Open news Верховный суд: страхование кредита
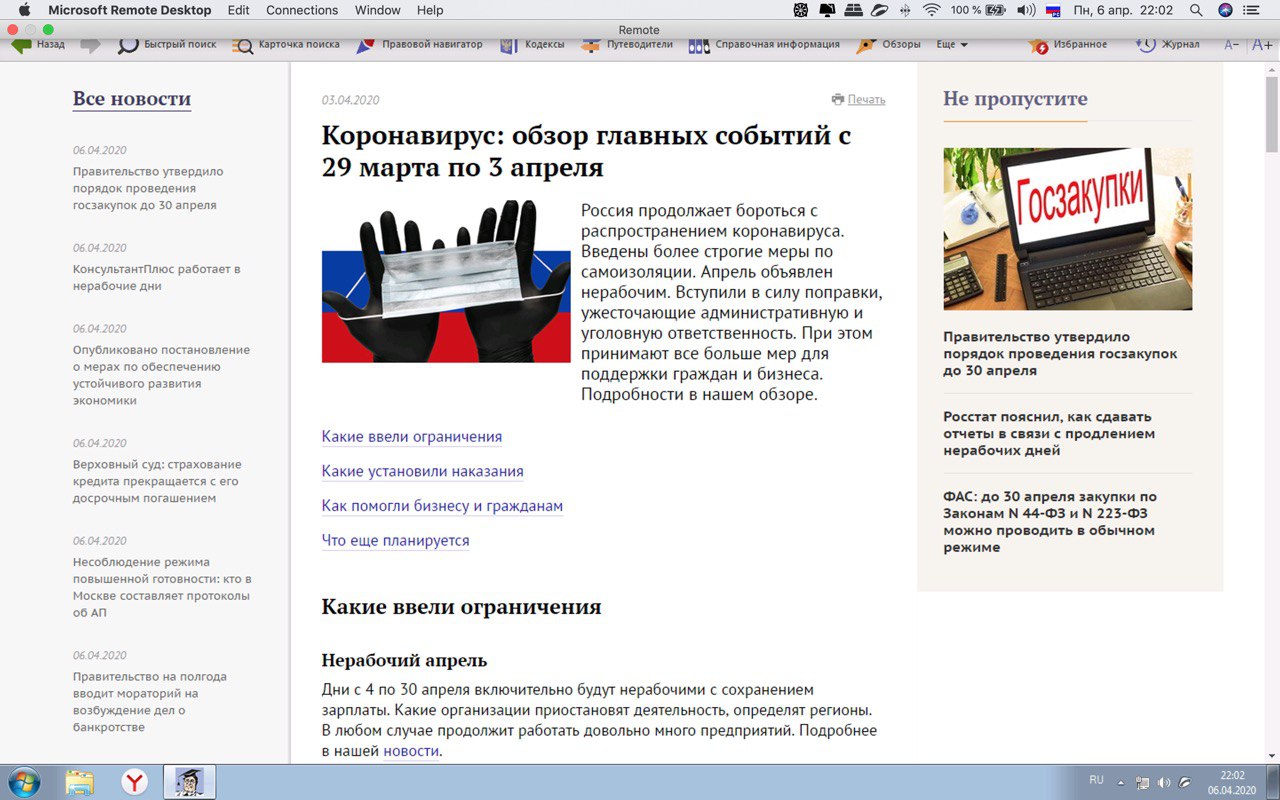This screenshot has height=800, width=1280. click(157, 481)
